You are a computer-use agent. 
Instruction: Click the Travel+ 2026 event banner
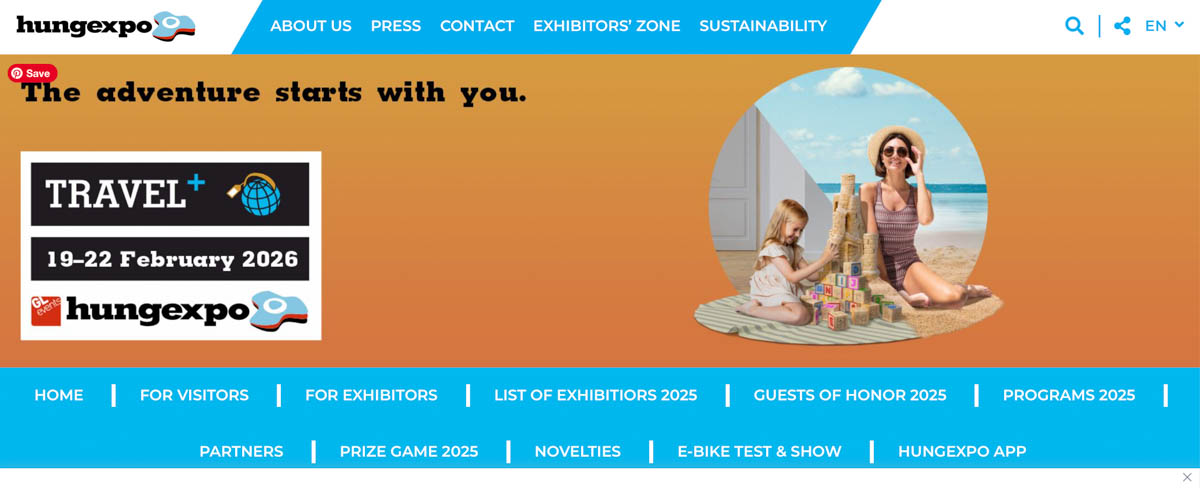click(171, 246)
